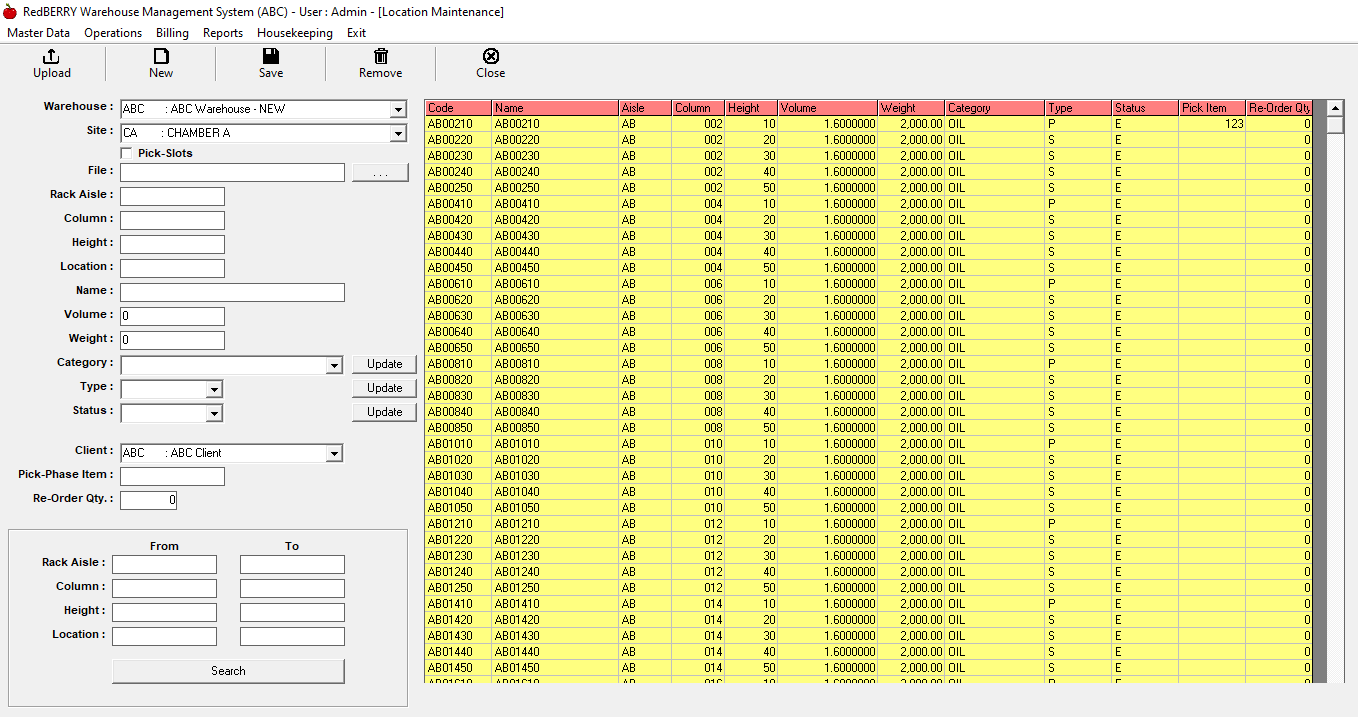Click the top Height input field
Image resolution: width=1358 pixels, height=717 pixels.
coord(172,245)
